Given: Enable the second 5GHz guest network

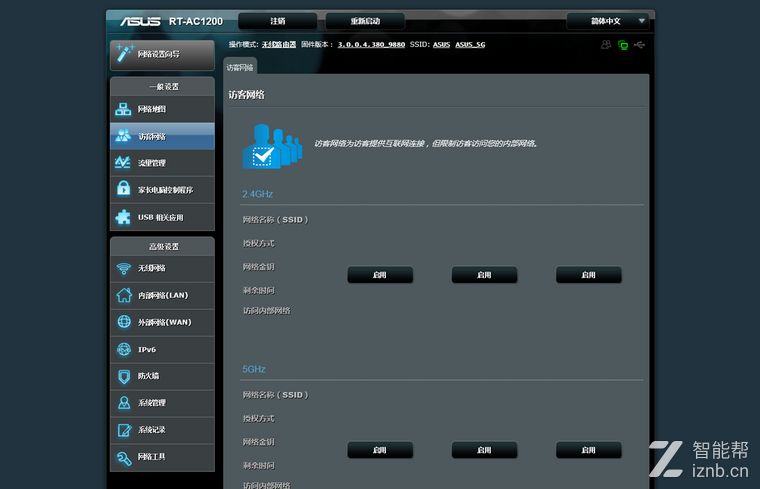Looking at the screenshot, I should pos(484,450).
